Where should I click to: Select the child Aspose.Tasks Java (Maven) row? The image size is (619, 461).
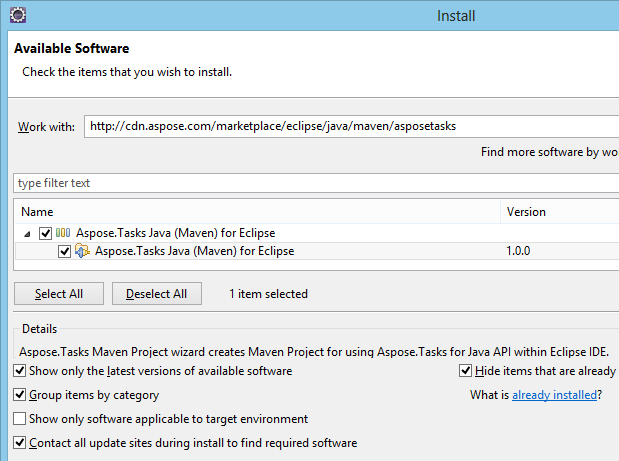click(194, 251)
